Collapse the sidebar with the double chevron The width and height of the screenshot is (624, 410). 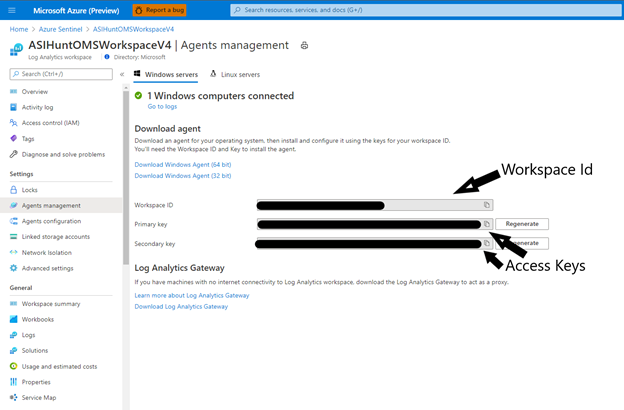click(122, 74)
